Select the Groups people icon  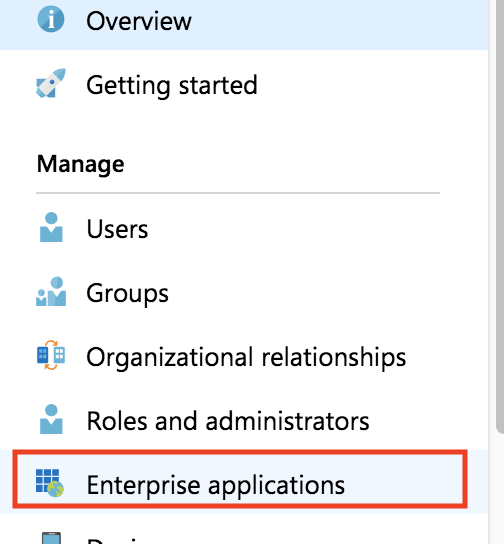point(51,291)
